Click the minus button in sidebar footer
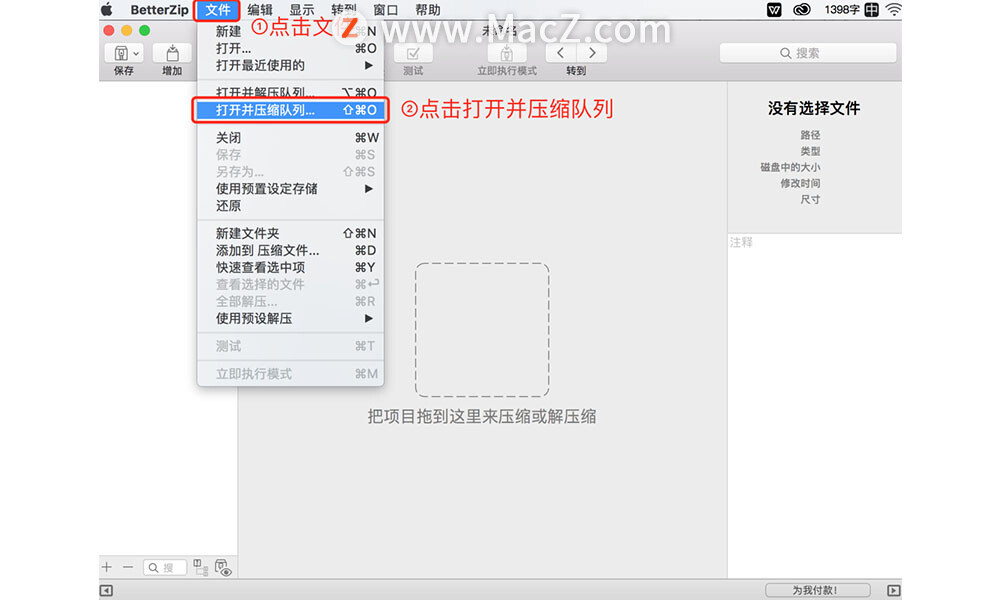This screenshot has height=600, width=1000. [x=128, y=567]
